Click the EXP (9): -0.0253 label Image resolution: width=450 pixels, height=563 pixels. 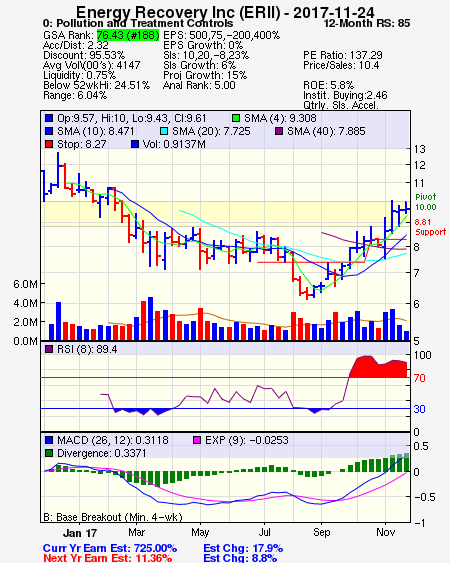[x=246, y=440]
